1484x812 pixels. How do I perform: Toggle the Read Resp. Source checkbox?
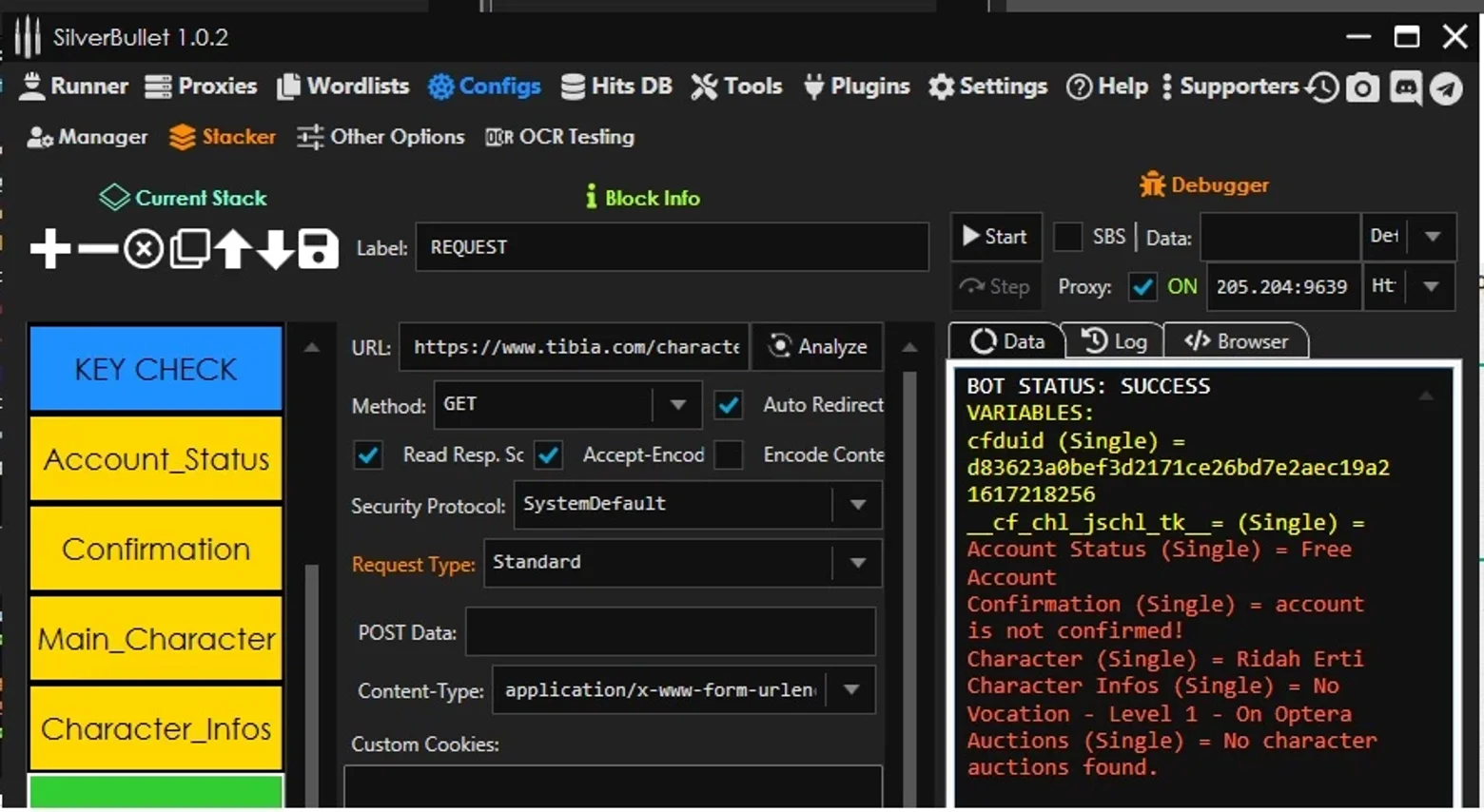point(368,454)
